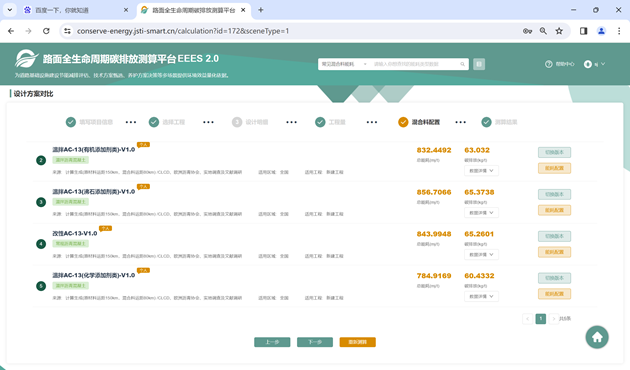The height and width of the screenshot is (370, 630).
Task: Open the Chrome profile avatar
Action: point(601,31)
